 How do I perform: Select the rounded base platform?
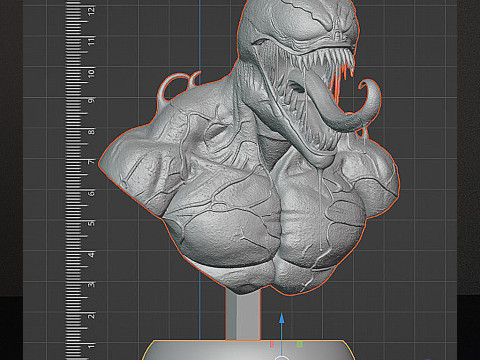pyautogui.click(x=248, y=350)
